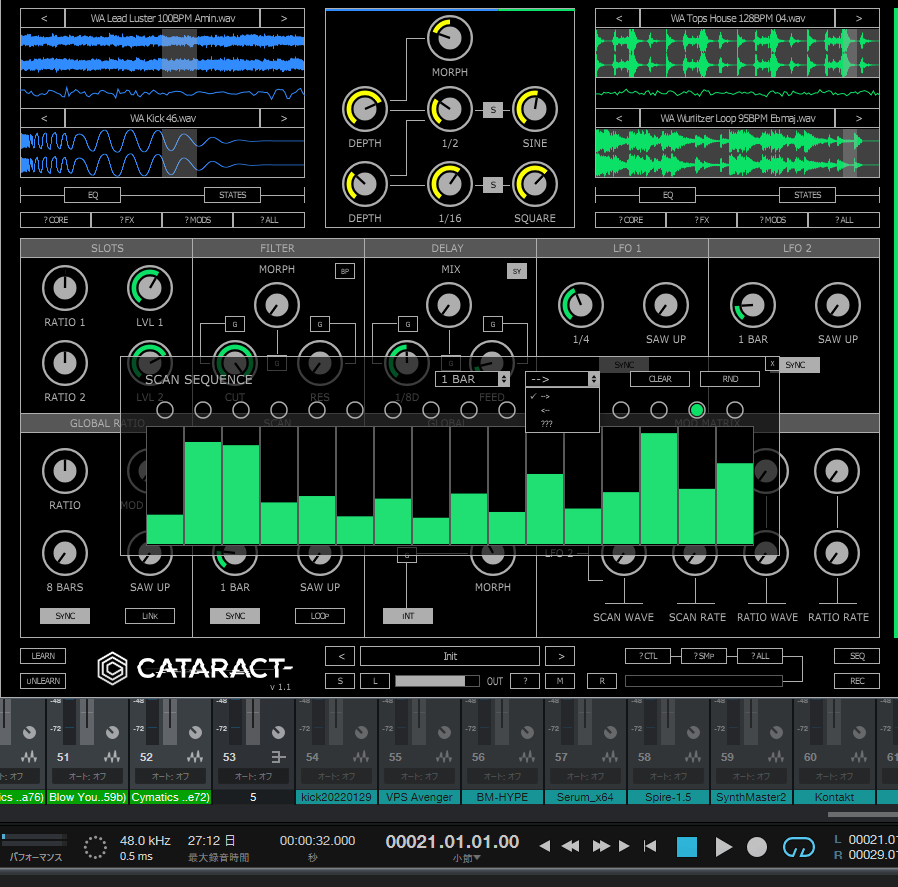This screenshot has height=887, width=898.
Task: Toggle SYNC under the 8 BARS knob
Action: coord(65,616)
